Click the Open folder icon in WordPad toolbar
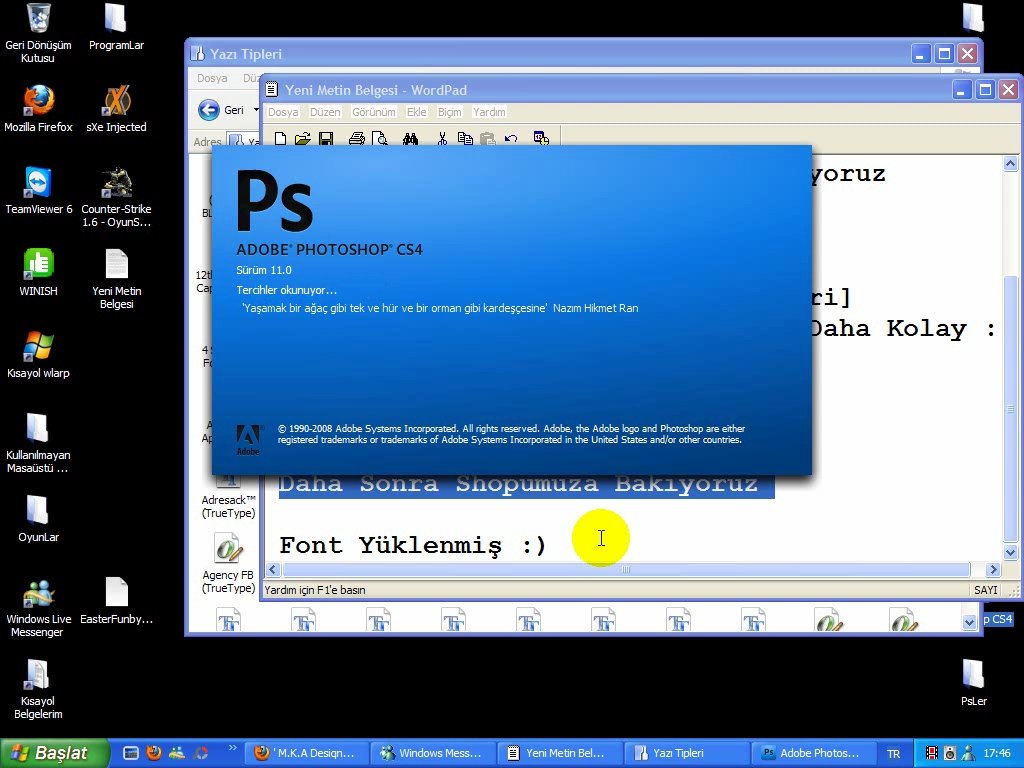The height and width of the screenshot is (768, 1024). [x=302, y=138]
